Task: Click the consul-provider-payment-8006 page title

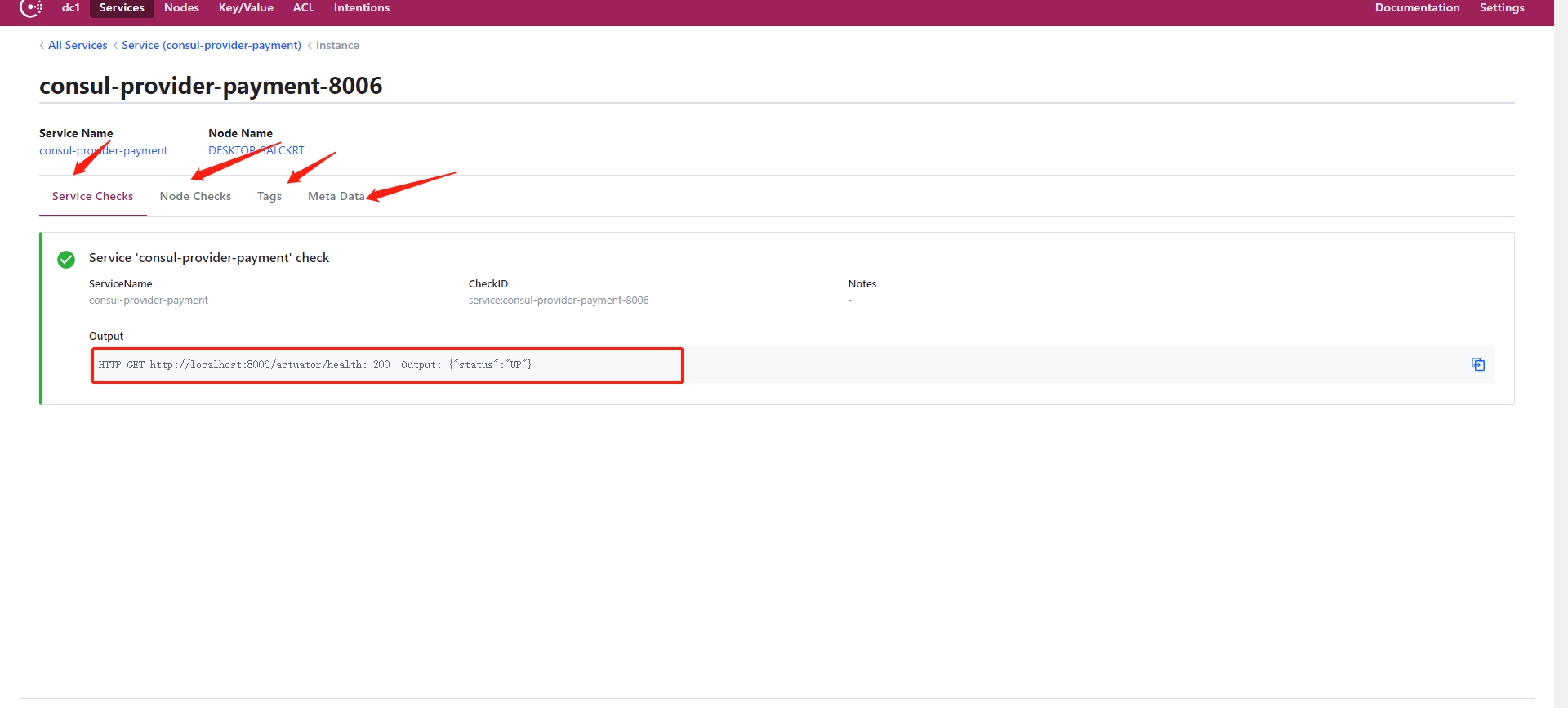Action: point(211,86)
